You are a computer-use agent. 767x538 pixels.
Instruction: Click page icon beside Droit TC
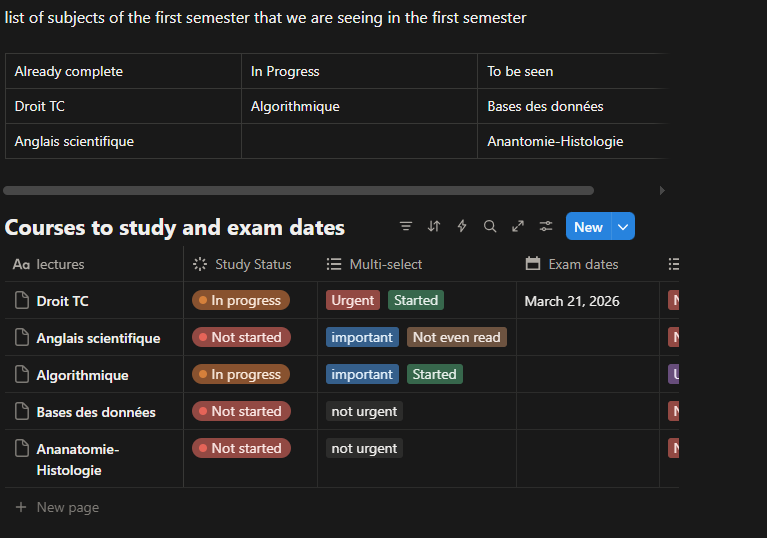point(22,300)
